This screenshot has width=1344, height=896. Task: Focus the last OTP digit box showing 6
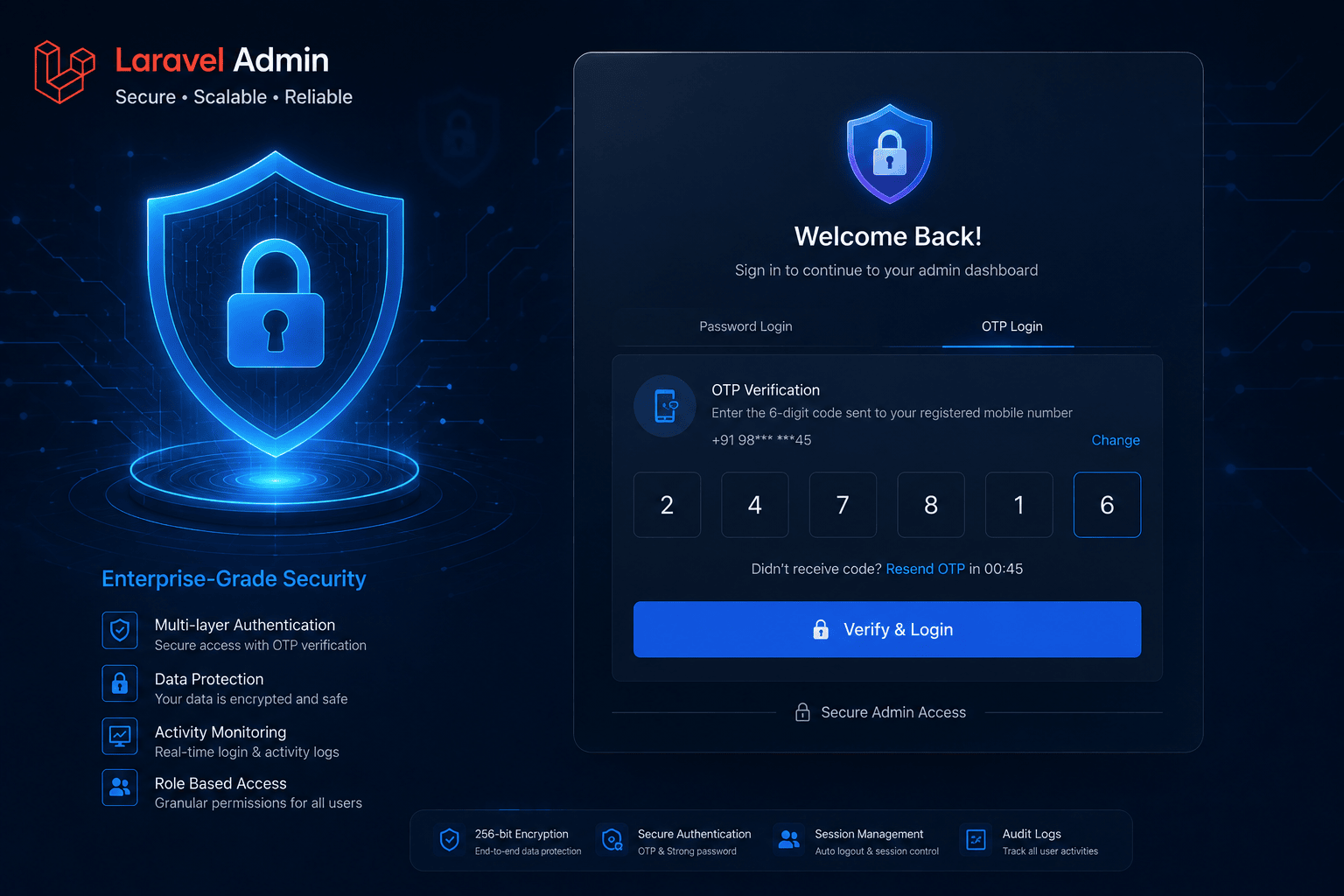pos(1107,505)
